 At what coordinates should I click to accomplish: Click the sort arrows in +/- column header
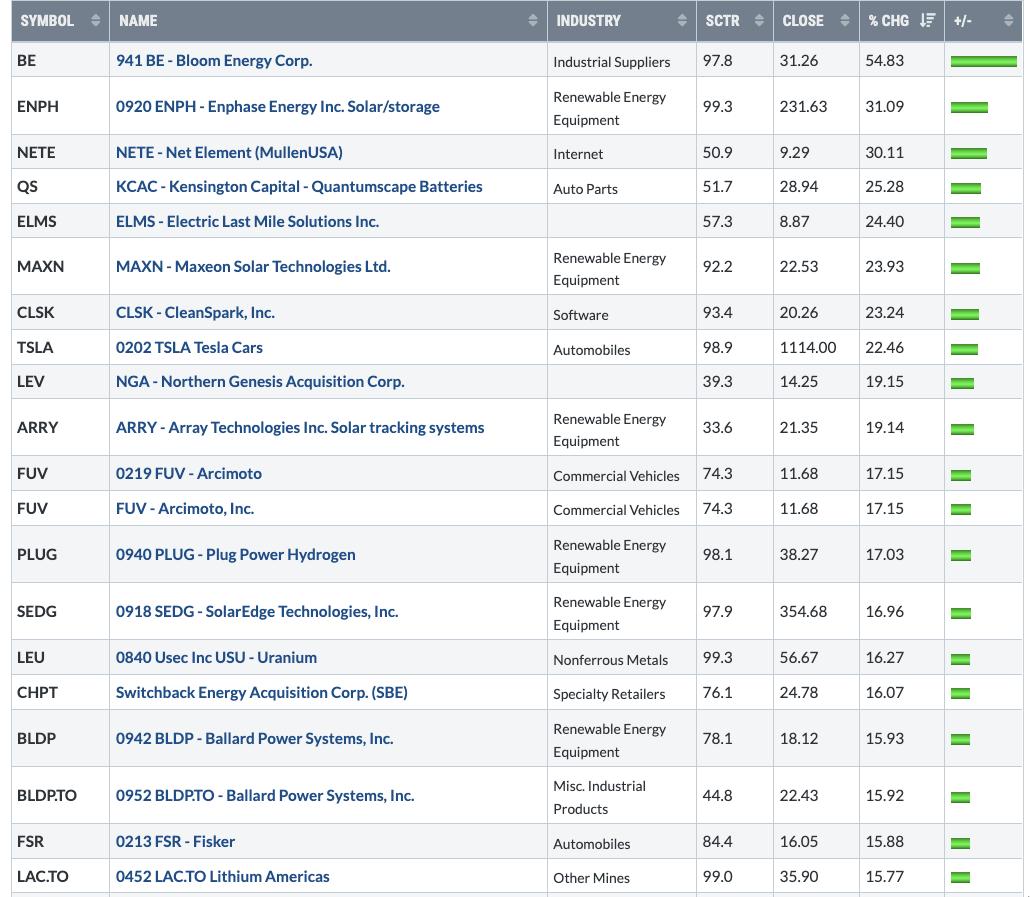pyautogui.click(x=1007, y=20)
